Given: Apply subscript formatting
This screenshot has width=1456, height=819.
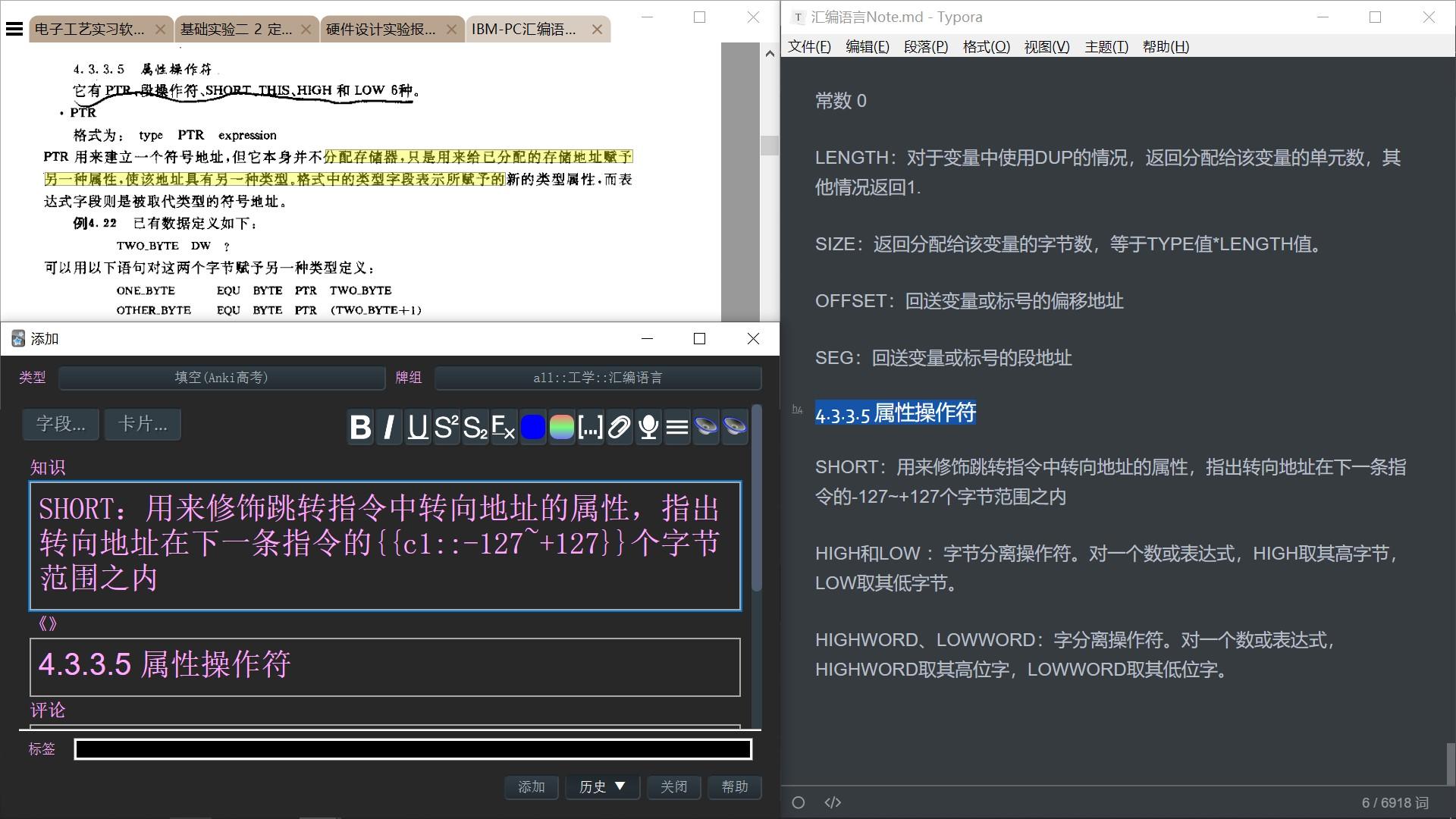Looking at the screenshot, I should [x=475, y=427].
